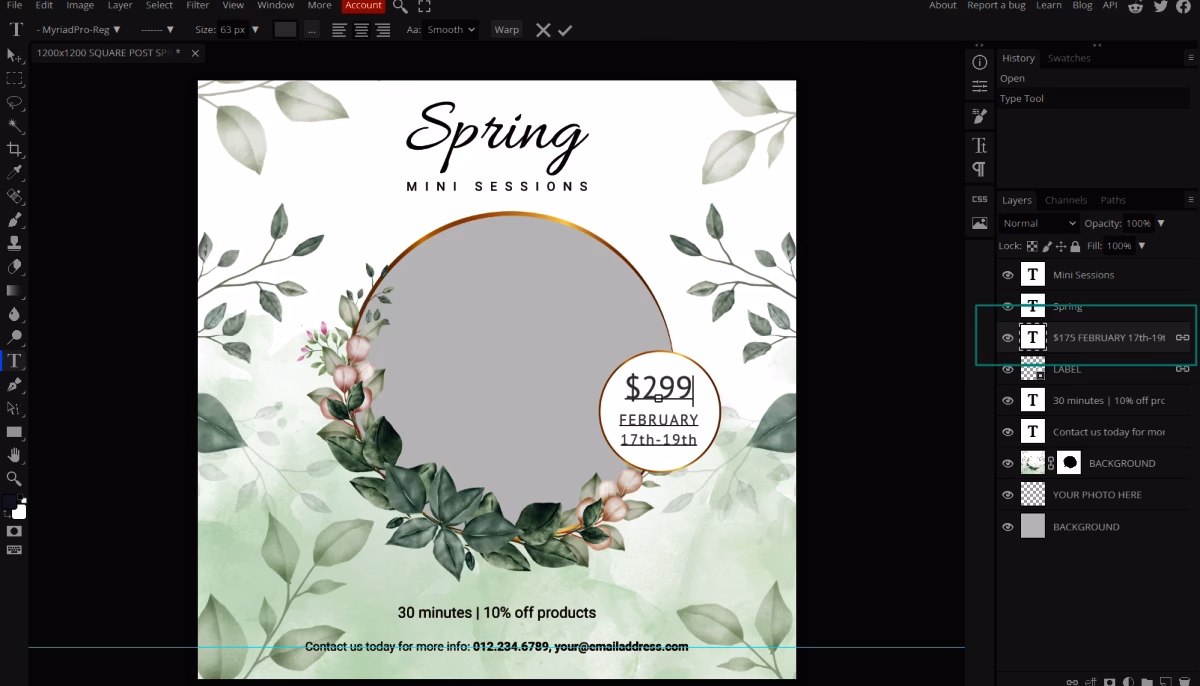
Task: Select the Gradient tool
Action: coord(13,291)
